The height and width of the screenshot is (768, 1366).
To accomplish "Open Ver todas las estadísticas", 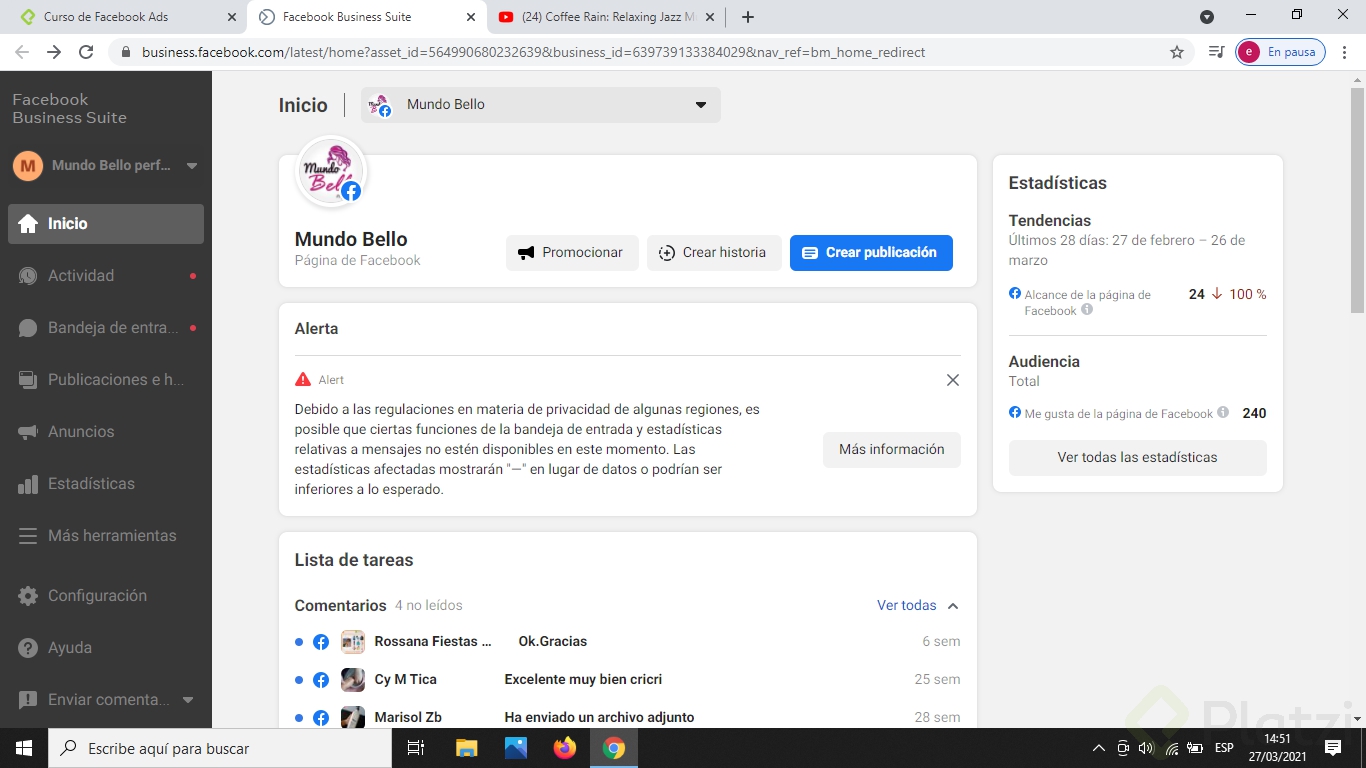I will (x=1137, y=457).
